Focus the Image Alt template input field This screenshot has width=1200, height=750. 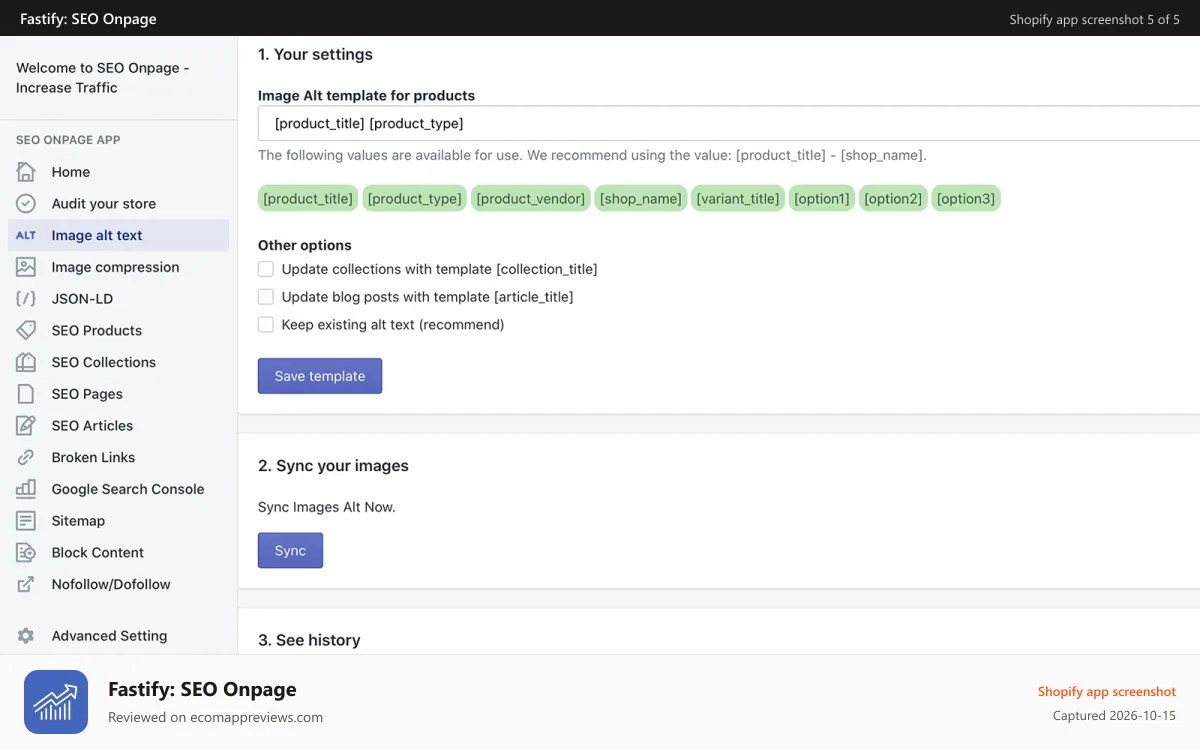click(x=729, y=124)
